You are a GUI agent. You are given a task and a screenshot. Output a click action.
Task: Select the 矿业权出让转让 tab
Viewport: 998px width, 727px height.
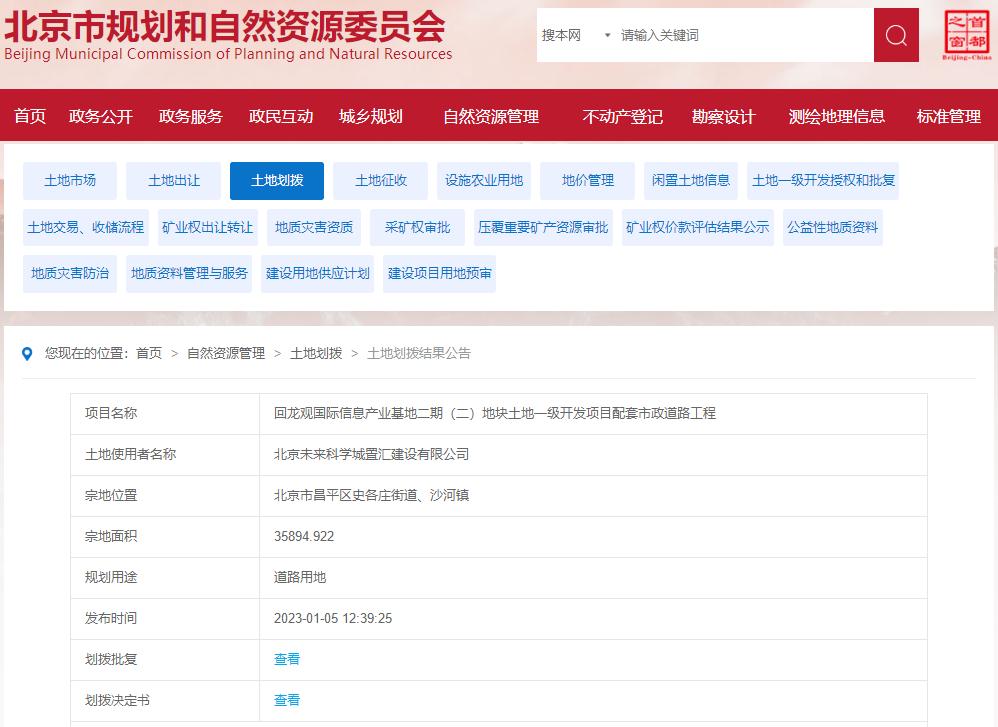coord(207,227)
